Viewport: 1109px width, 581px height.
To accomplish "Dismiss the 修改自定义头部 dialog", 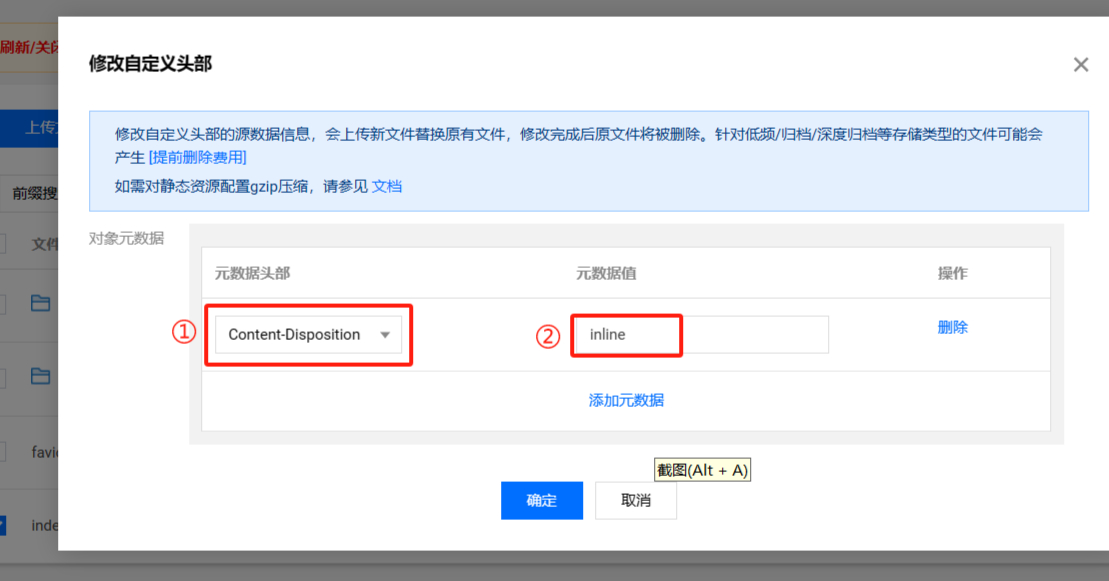I will (1081, 64).
